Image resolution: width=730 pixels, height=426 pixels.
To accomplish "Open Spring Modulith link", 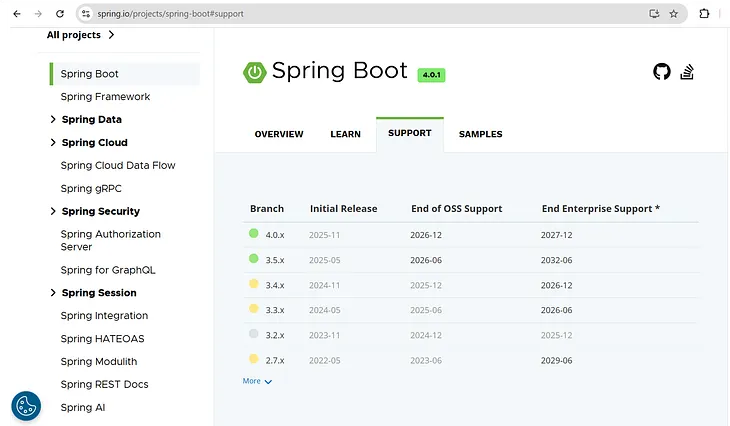I will pyautogui.click(x=99, y=362).
